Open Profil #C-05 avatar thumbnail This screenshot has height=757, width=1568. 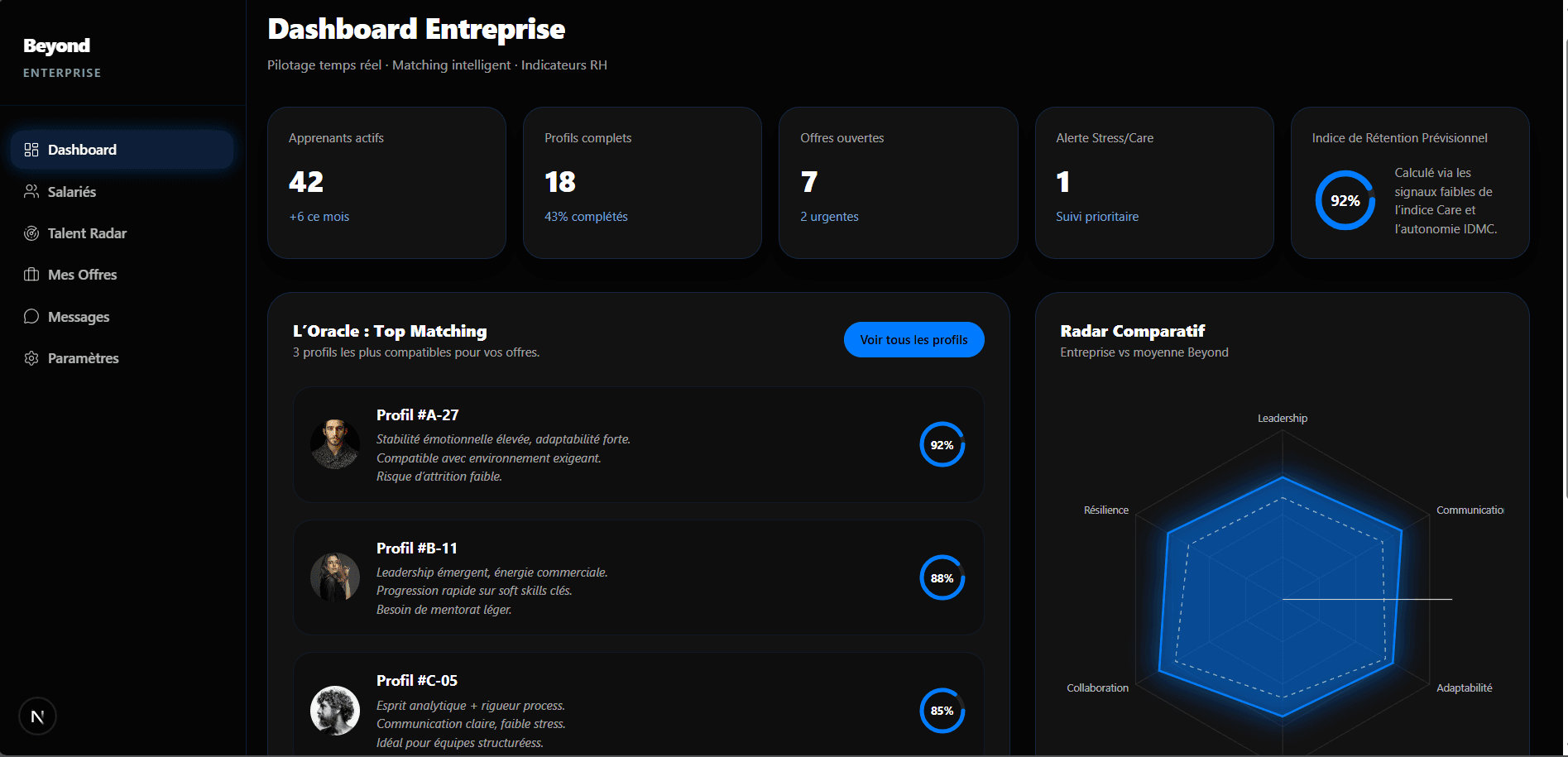(334, 710)
